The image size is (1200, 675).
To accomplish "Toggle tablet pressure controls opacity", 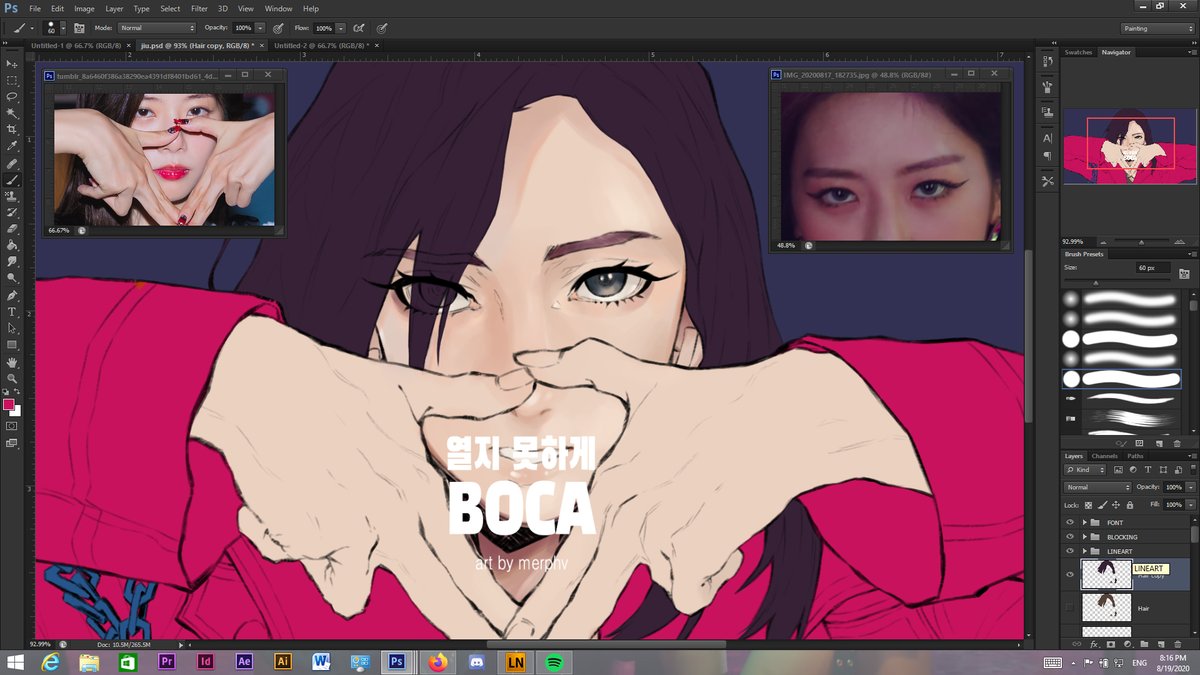I will [x=277, y=28].
